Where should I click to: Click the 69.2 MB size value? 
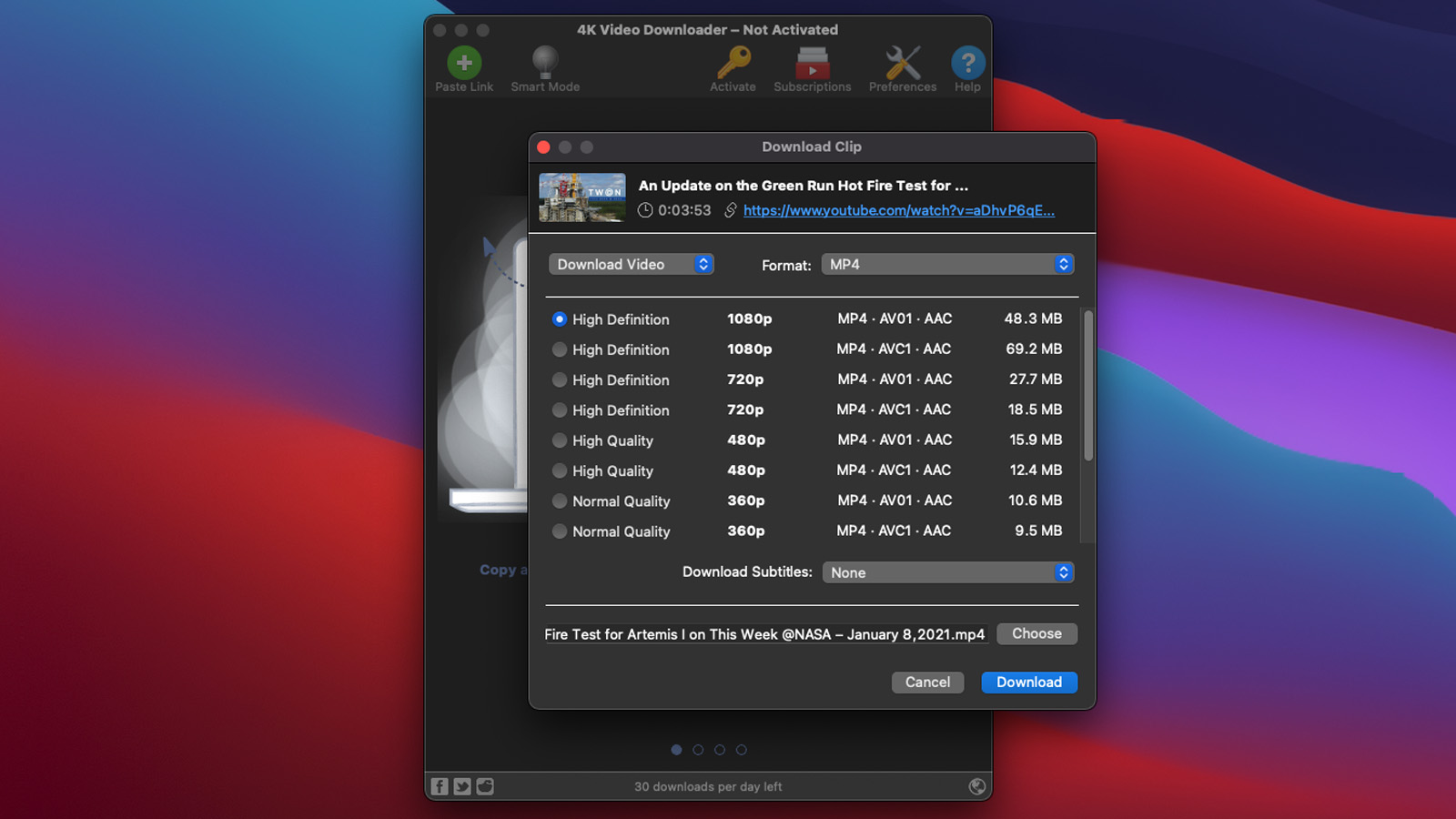(1034, 349)
